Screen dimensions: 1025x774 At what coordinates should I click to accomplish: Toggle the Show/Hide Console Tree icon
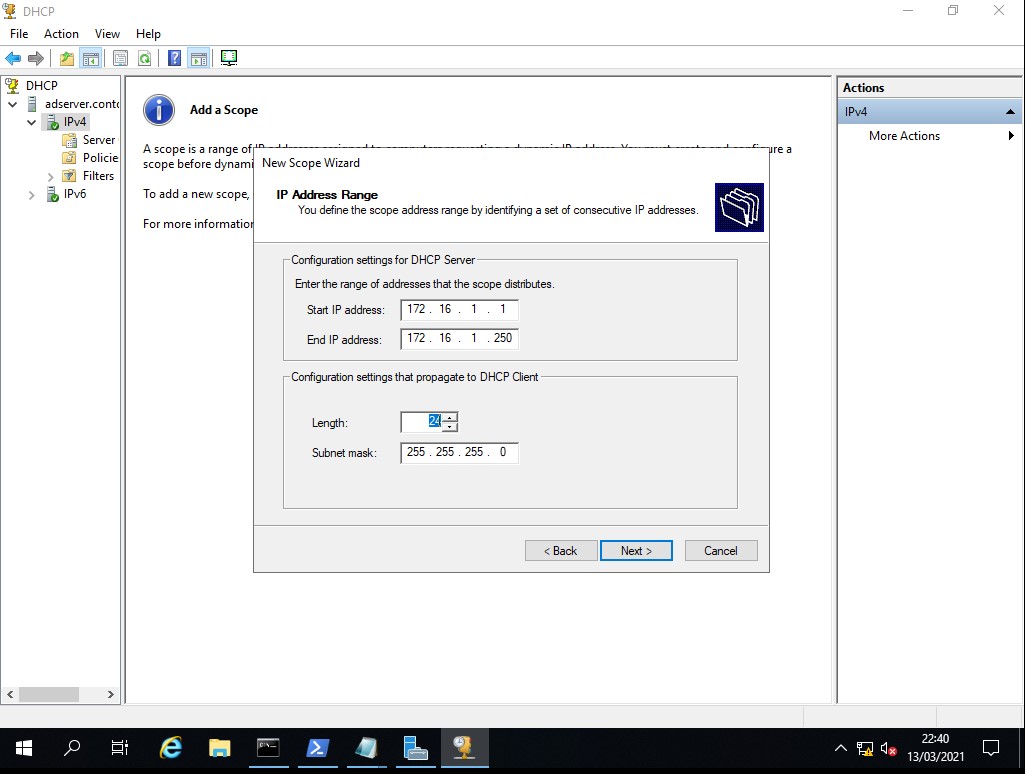(90, 59)
